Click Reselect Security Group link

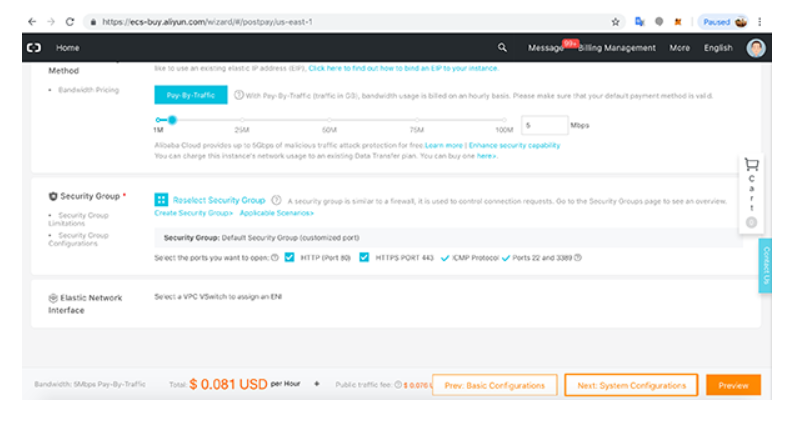pos(219,200)
